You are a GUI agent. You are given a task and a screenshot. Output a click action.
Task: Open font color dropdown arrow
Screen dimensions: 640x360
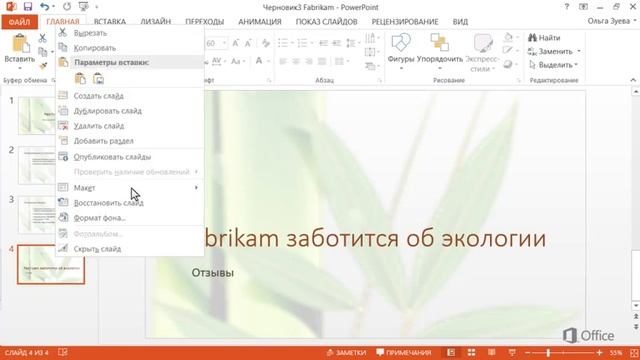268,62
